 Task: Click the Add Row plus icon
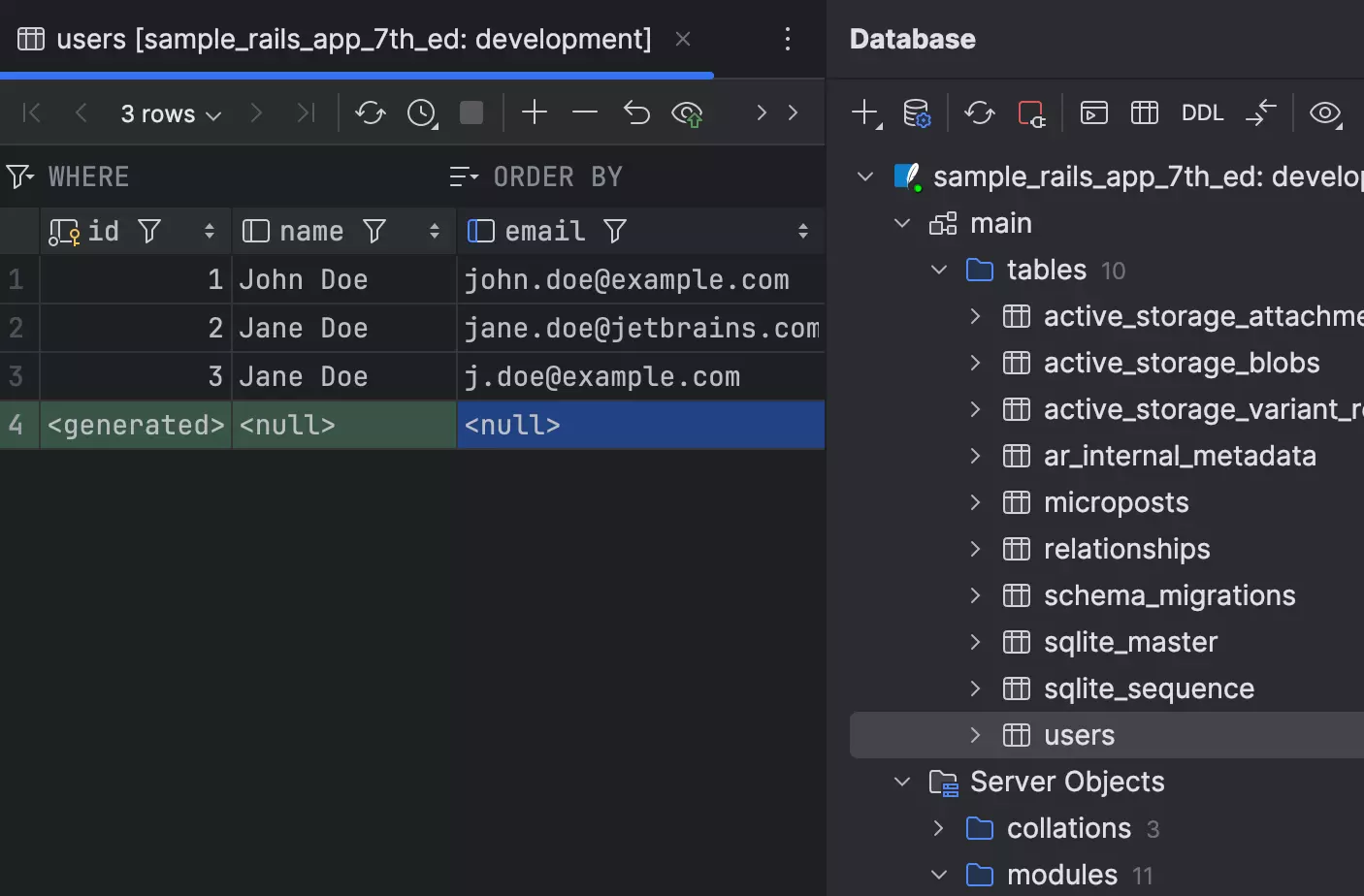click(x=535, y=112)
